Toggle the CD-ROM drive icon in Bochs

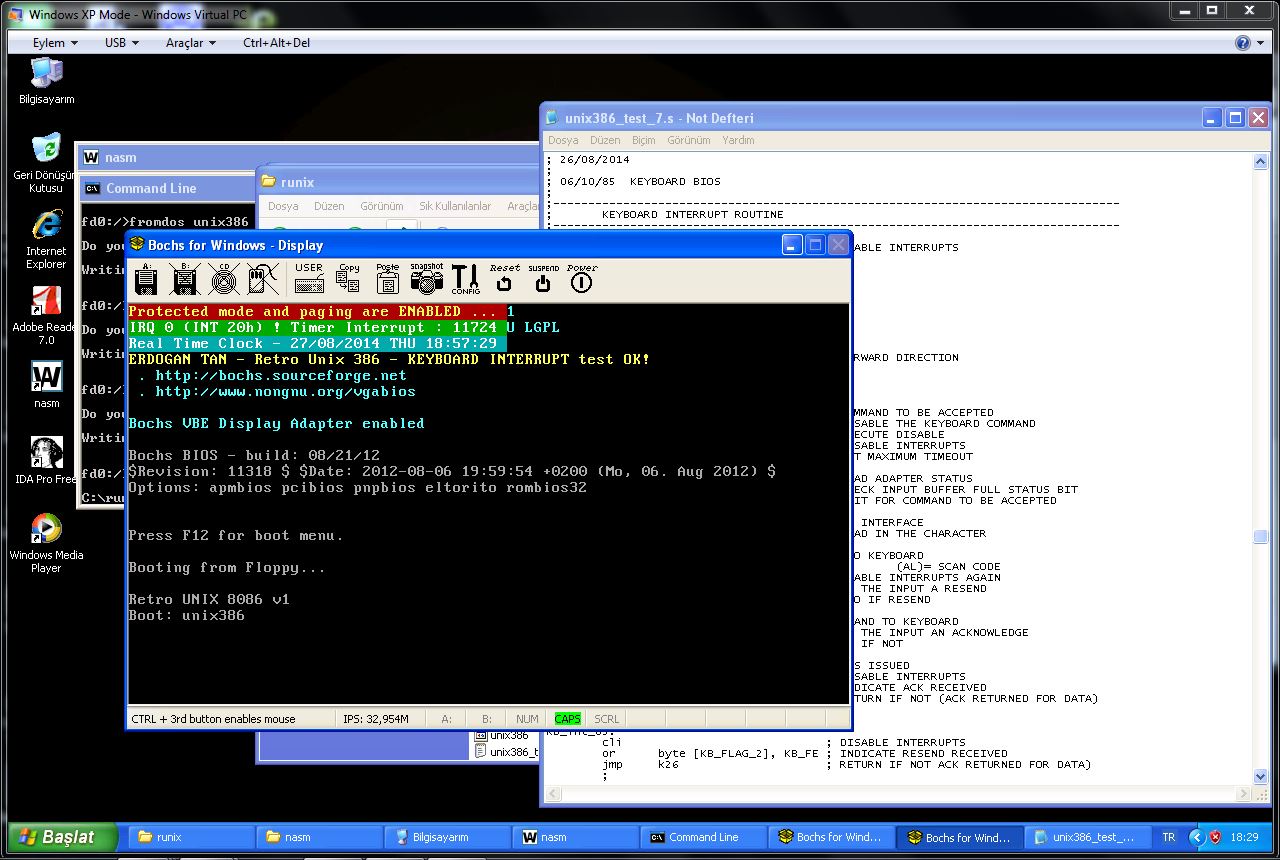pyautogui.click(x=225, y=279)
